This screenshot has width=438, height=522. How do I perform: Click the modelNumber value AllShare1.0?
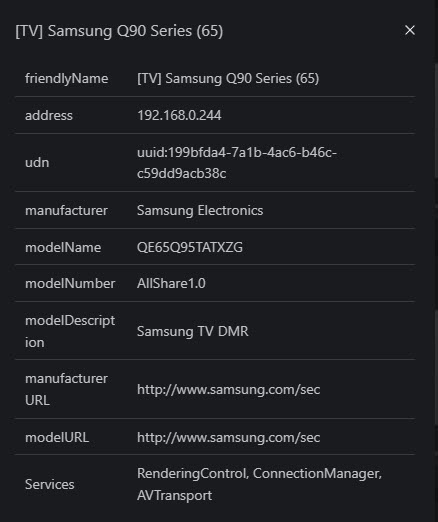tap(171, 283)
